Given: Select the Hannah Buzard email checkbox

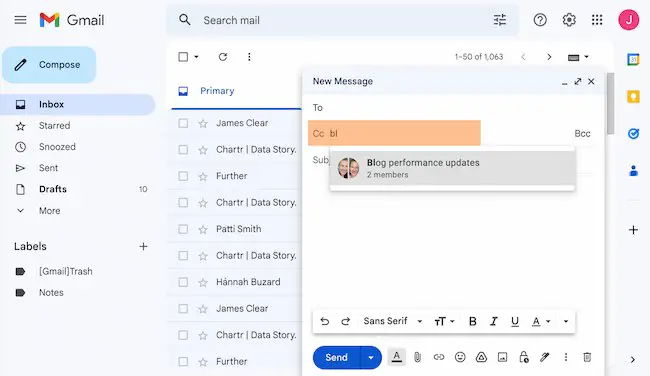Looking at the screenshot, I should 183,282.
